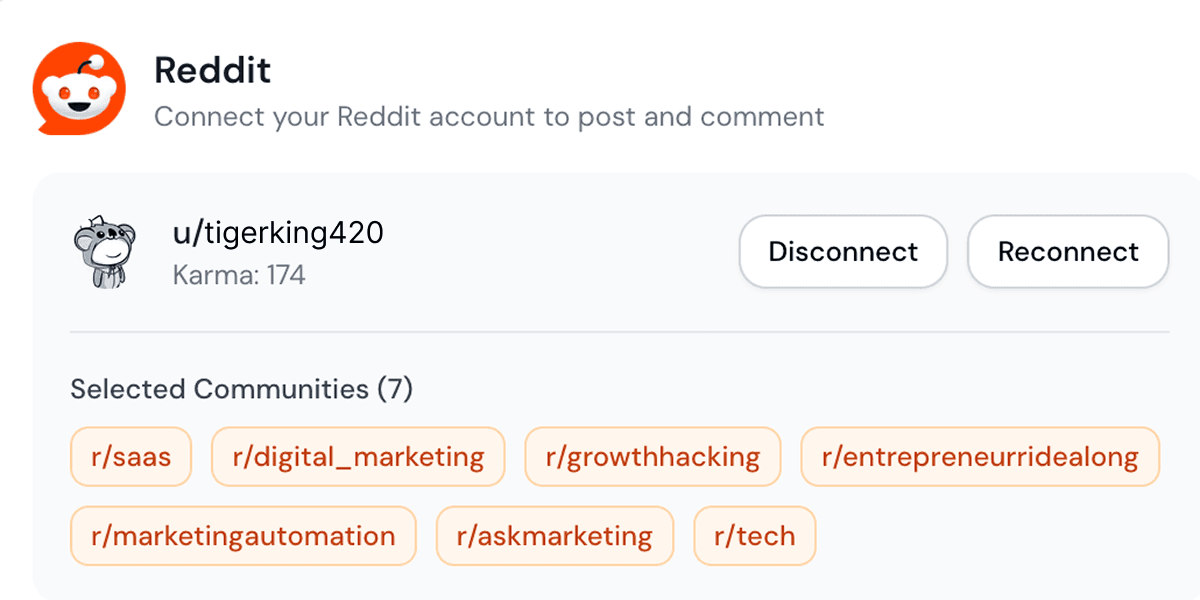Image resolution: width=1200 pixels, height=600 pixels.
Task: Select the r/saas community tag
Action: click(x=130, y=456)
